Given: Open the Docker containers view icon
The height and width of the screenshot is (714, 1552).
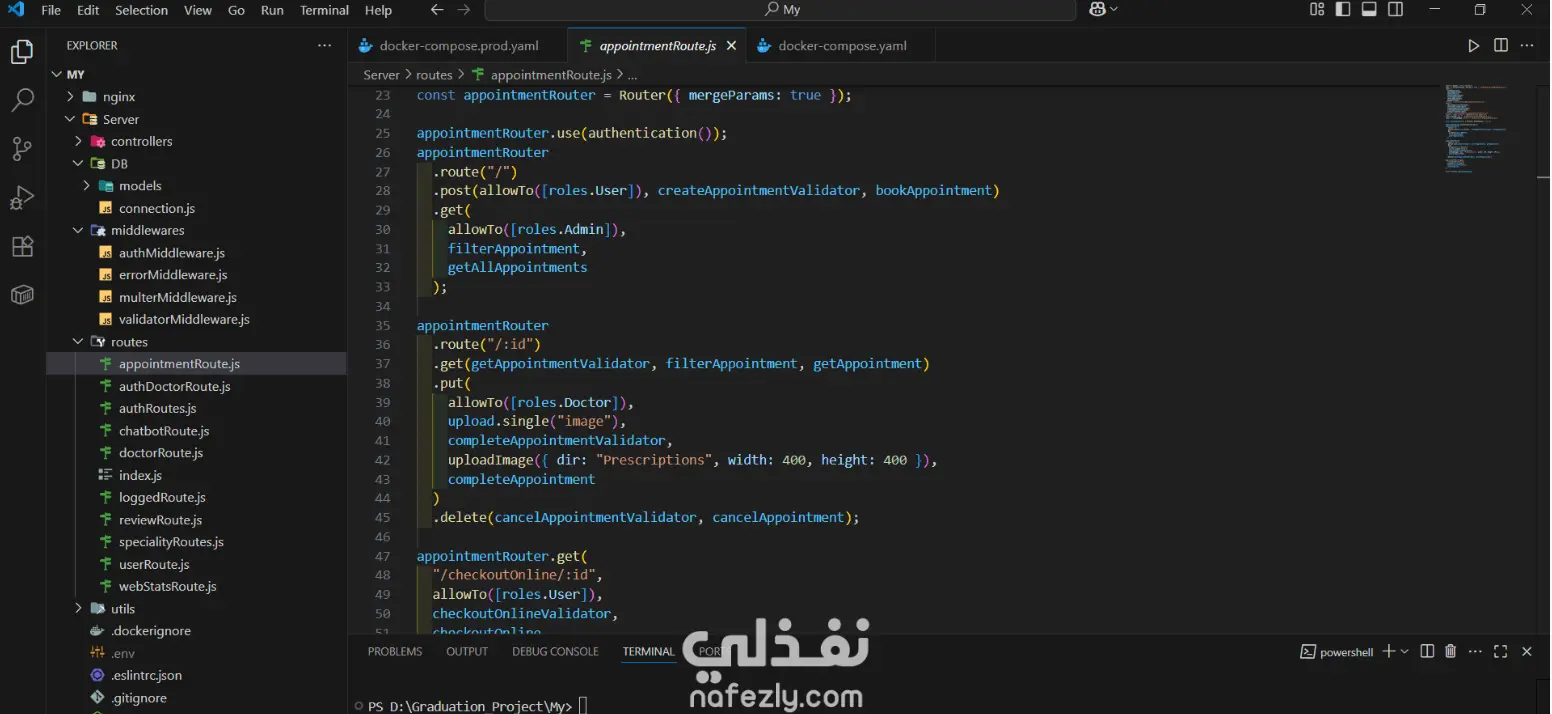Looking at the screenshot, I should (22, 295).
